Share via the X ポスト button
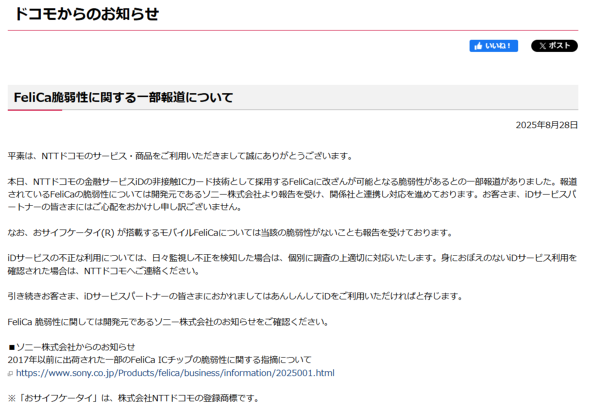Viewport: 590px width, 411px height. 554,46
